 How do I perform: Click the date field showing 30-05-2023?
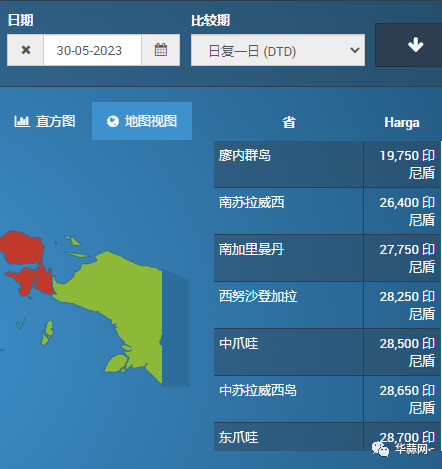(92, 50)
